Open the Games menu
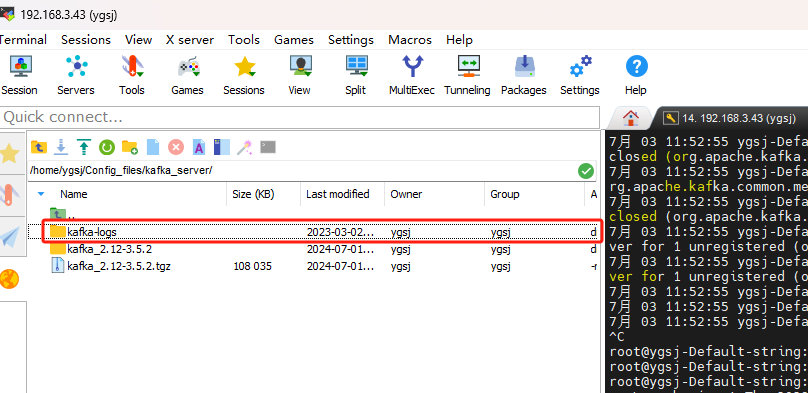The width and height of the screenshot is (808, 393). 294,40
